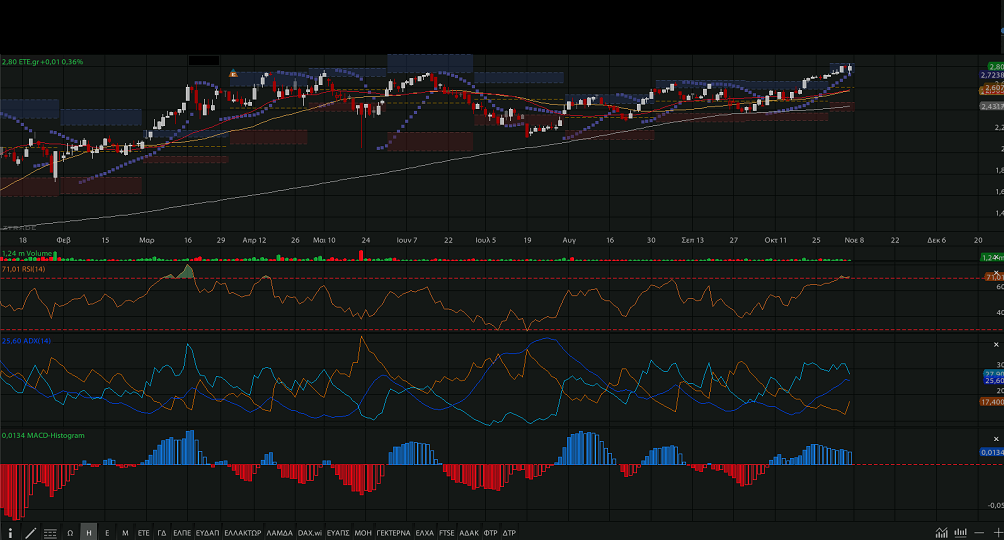Zoom in with the plus icon
The image size is (1004, 540).
[997, 533]
